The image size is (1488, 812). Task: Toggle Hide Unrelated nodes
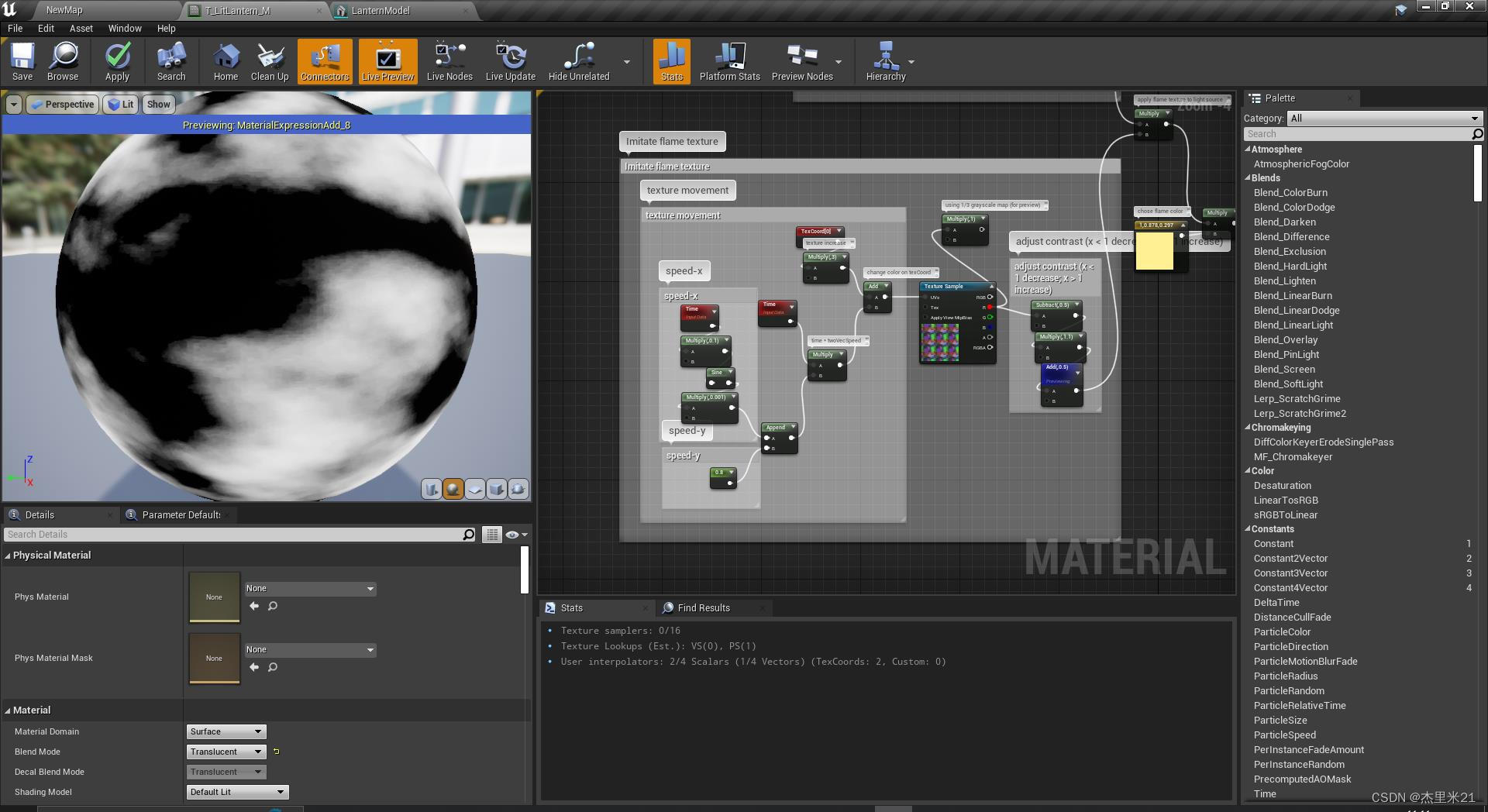(x=578, y=61)
